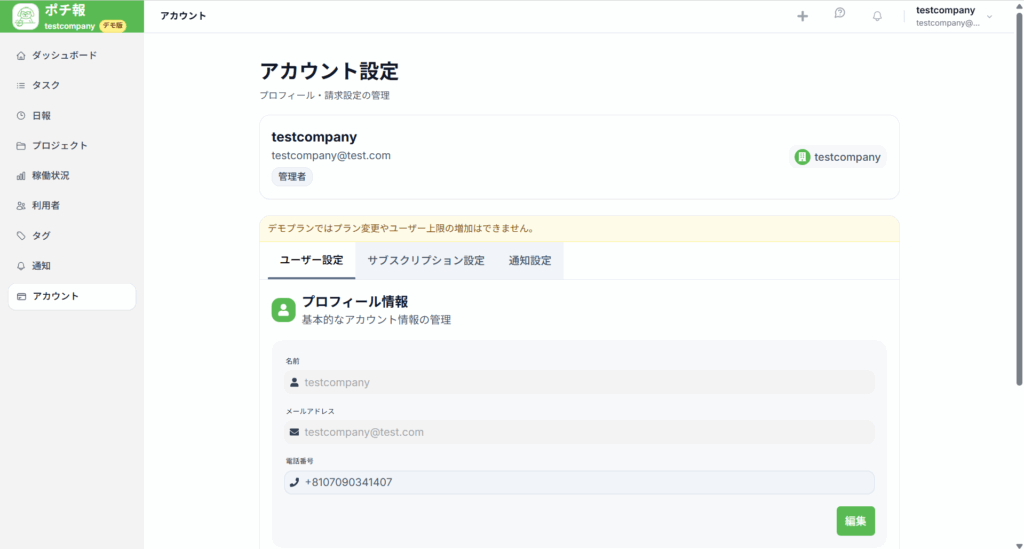
Task: Switch to 通知設定 tab
Action: click(x=529, y=260)
